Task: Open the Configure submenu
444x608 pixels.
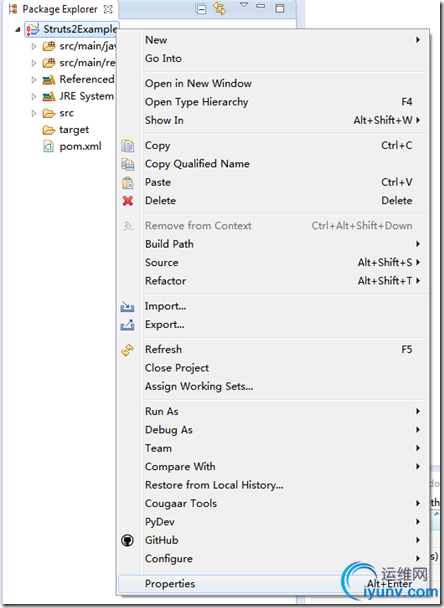Action: coord(284,559)
